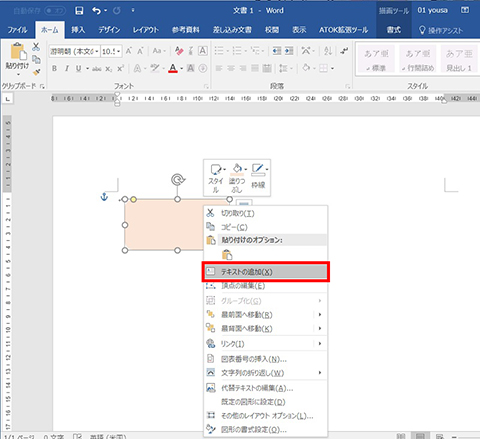
Task: Open the Borders dropdown arrow
Action: pos(332,69)
